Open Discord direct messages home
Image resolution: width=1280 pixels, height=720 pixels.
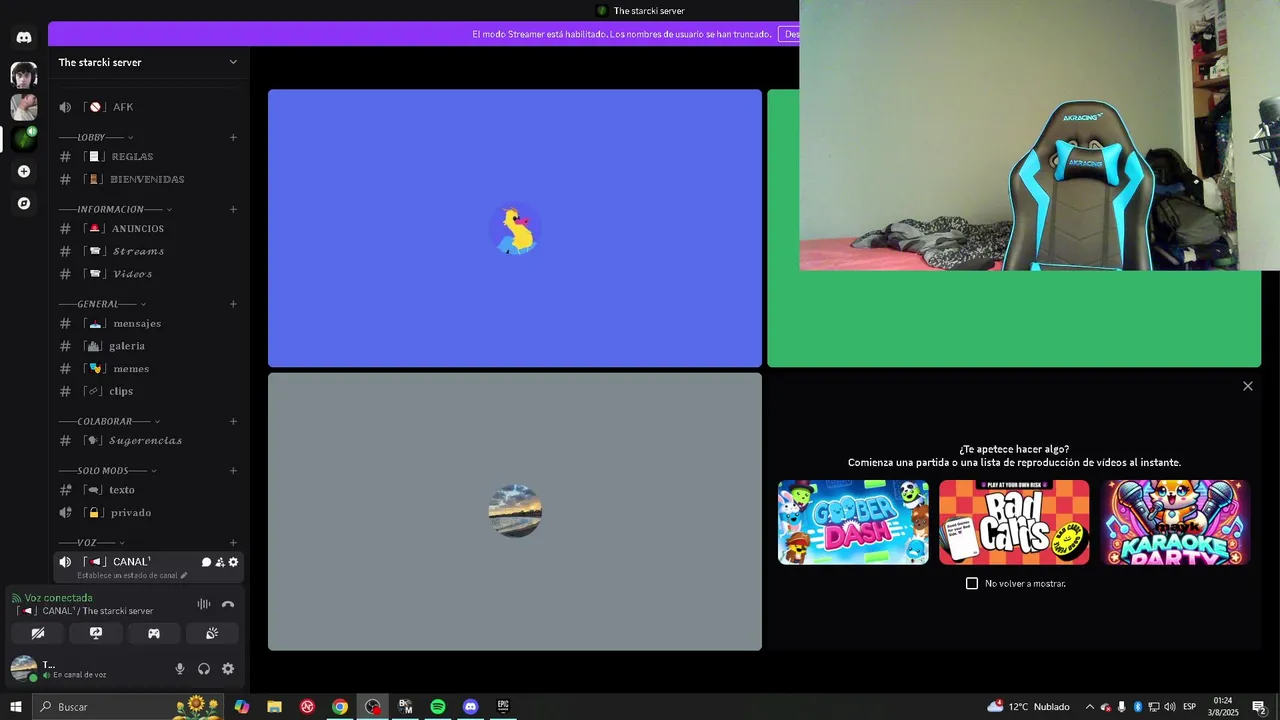(x=24, y=37)
